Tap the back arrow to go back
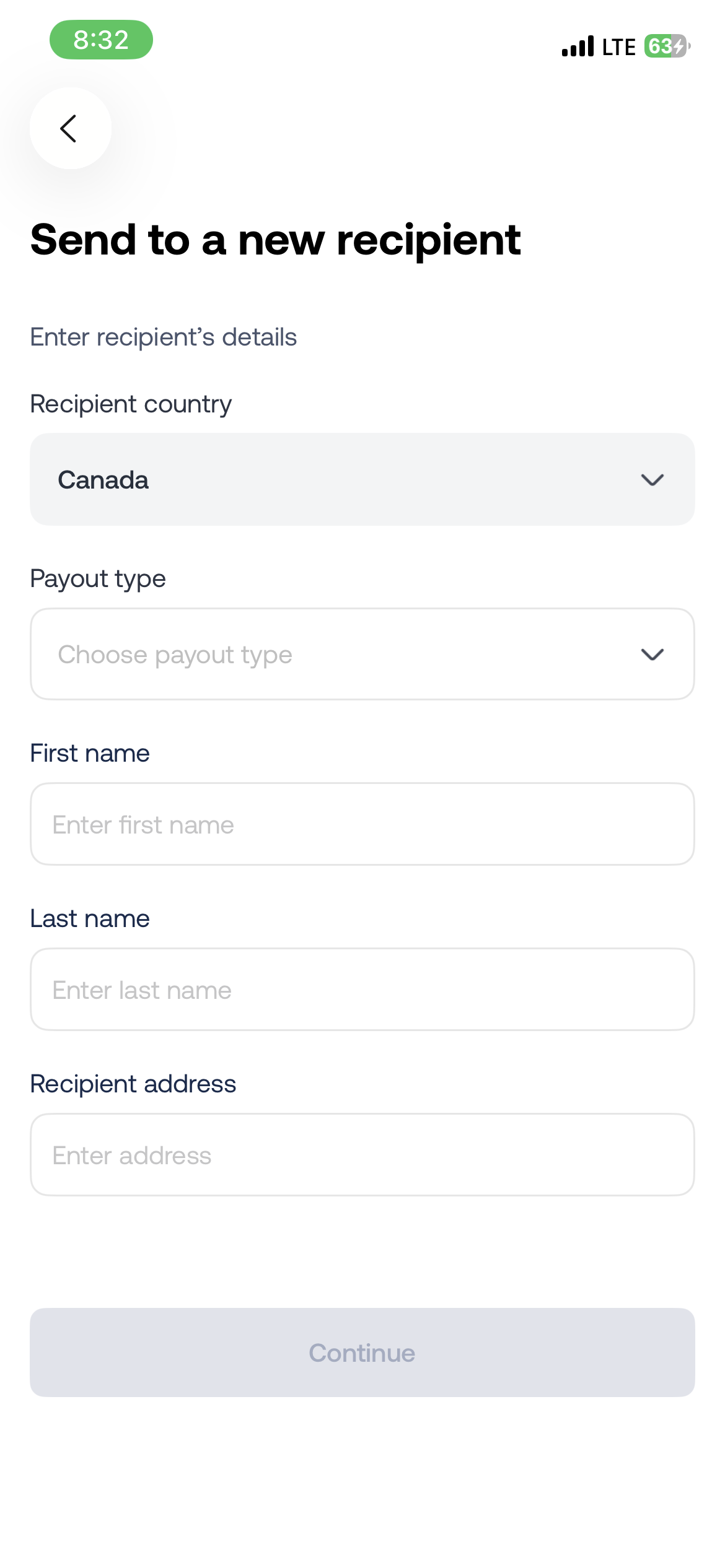The width and height of the screenshot is (725, 1568). pyautogui.click(x=69, y=128)
